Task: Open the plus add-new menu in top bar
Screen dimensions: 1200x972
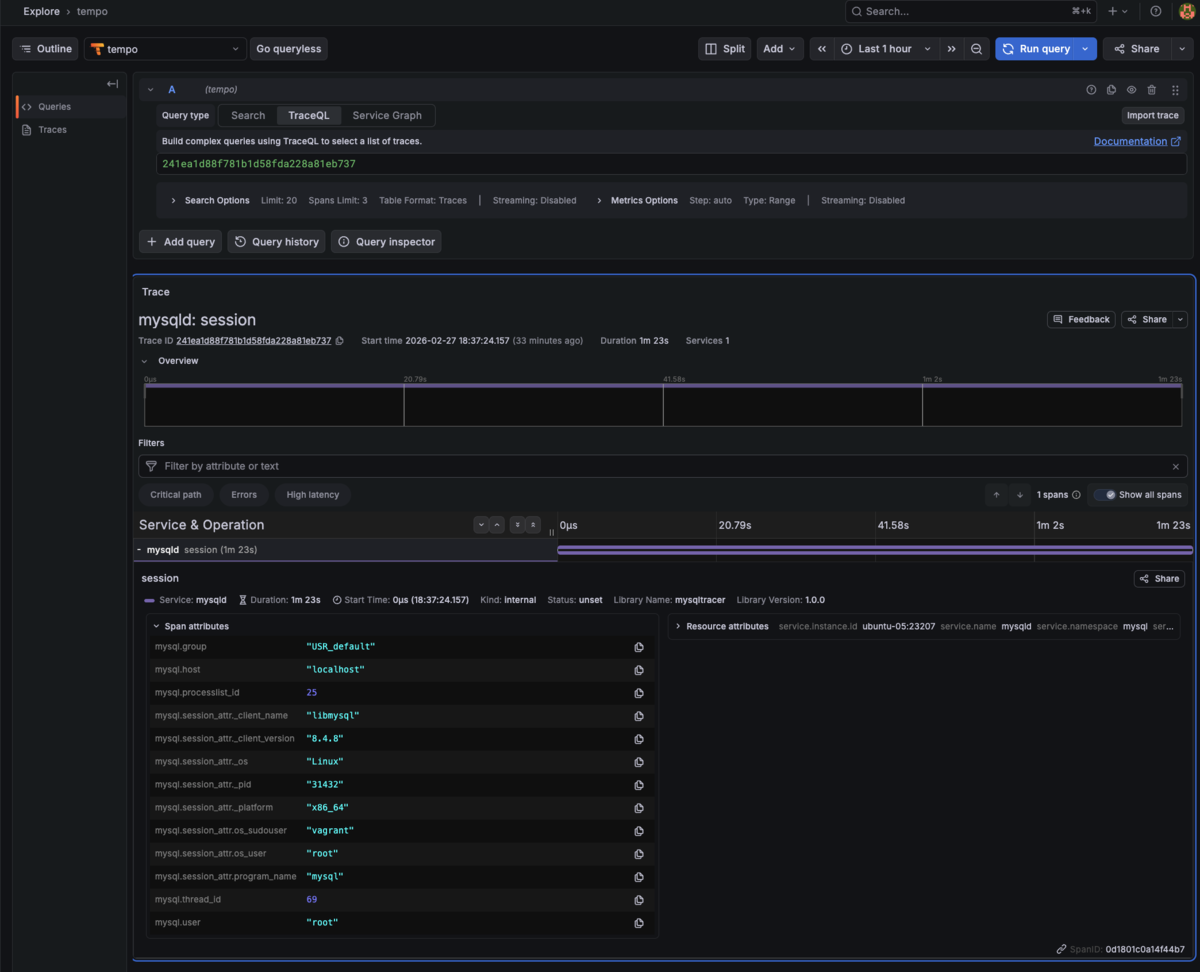Action: tap(1118, 11)
